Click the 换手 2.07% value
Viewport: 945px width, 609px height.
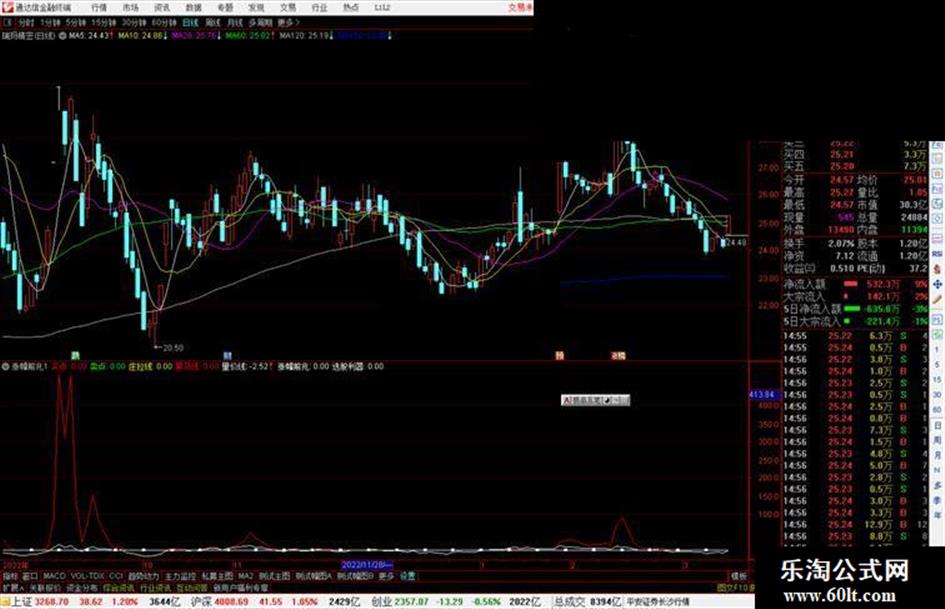tap(841, 244)
